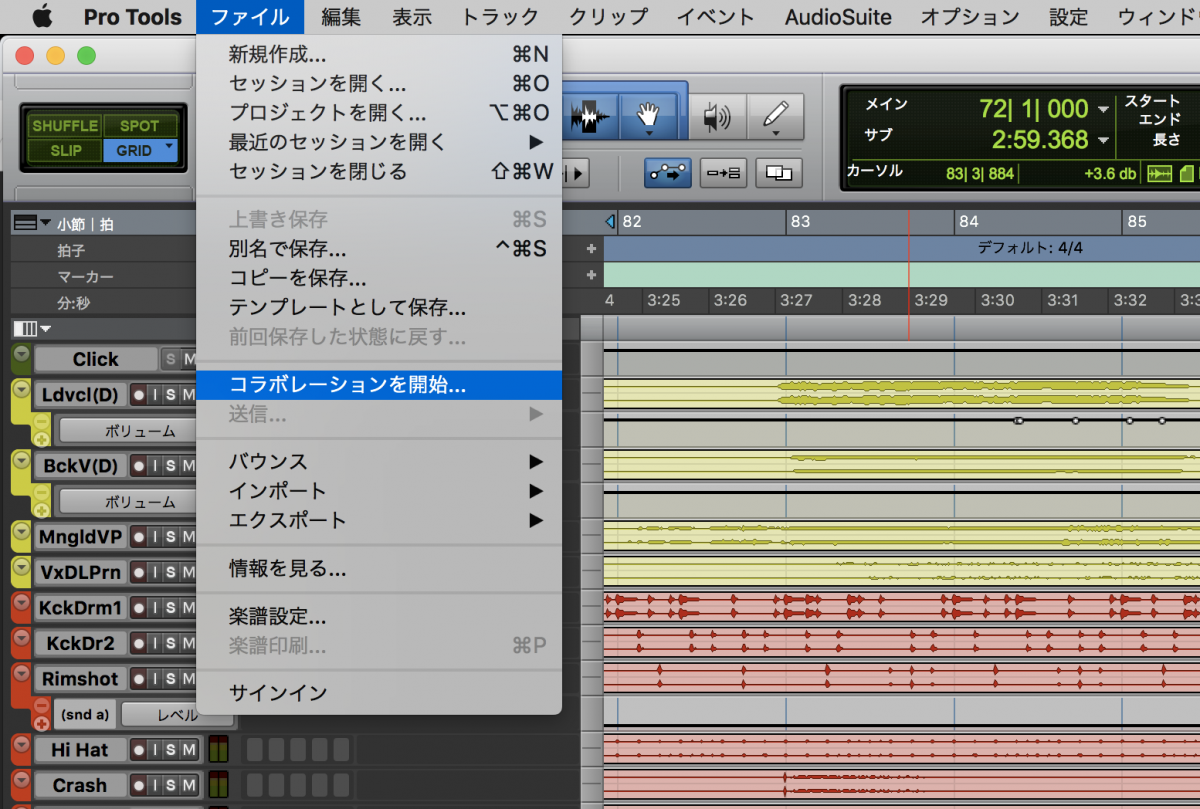Add a marker with the plus icon
The image size is (1200, 809).
(591, 274)
